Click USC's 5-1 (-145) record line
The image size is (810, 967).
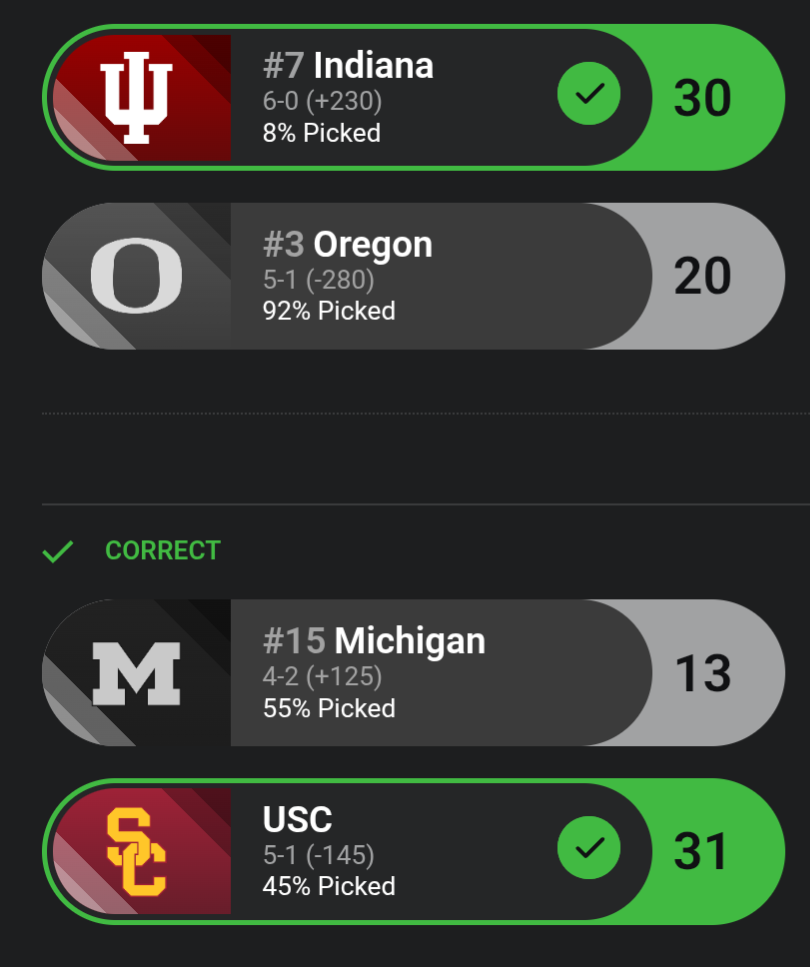tap(318, 856)
